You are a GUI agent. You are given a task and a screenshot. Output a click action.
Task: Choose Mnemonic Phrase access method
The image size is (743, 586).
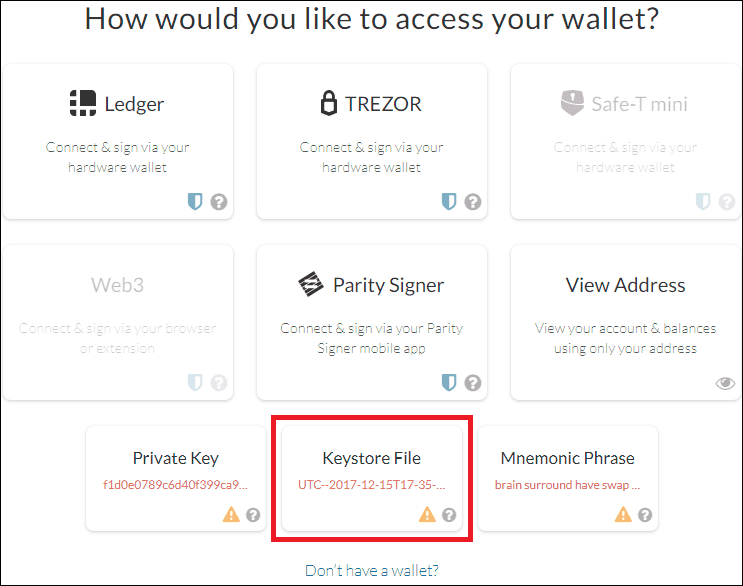point(568,478)
